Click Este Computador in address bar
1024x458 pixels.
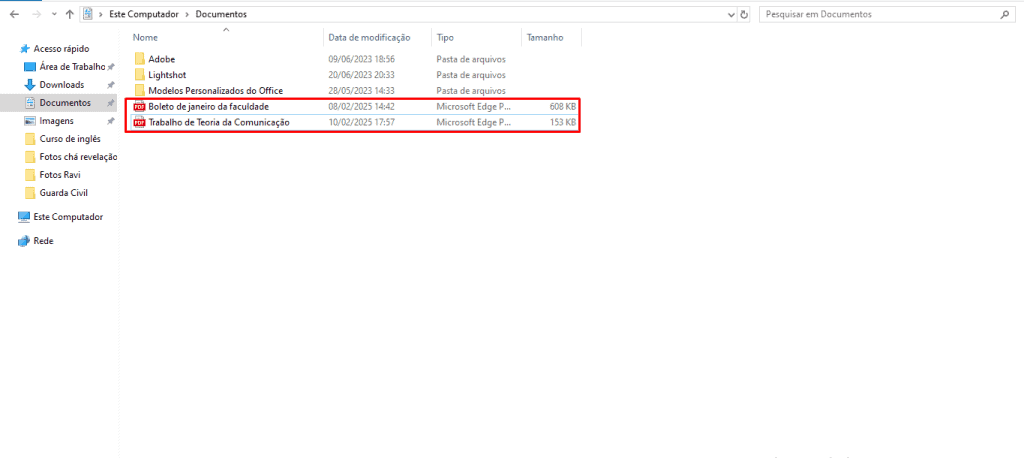142,14
